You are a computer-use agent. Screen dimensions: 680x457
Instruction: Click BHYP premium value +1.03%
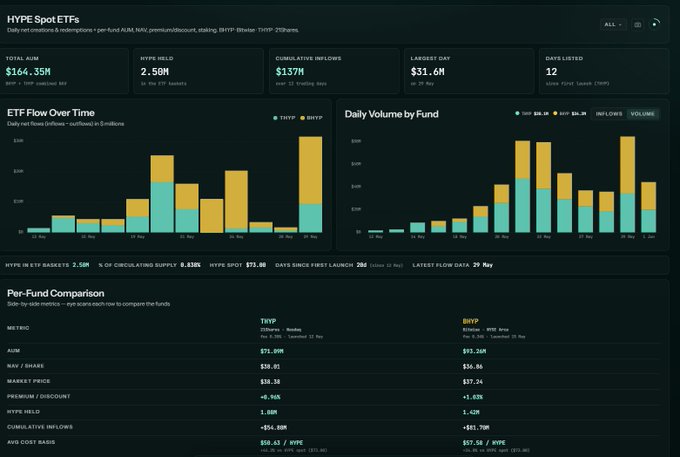473,397
